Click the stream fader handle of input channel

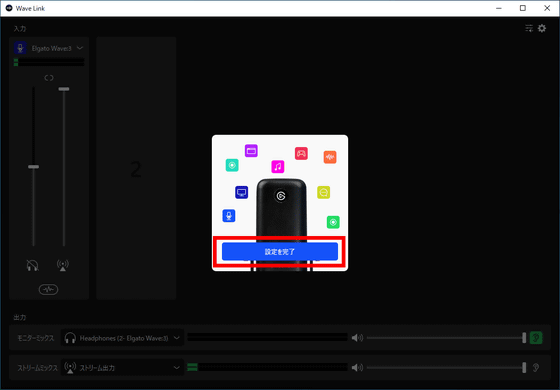click(64, 89)
